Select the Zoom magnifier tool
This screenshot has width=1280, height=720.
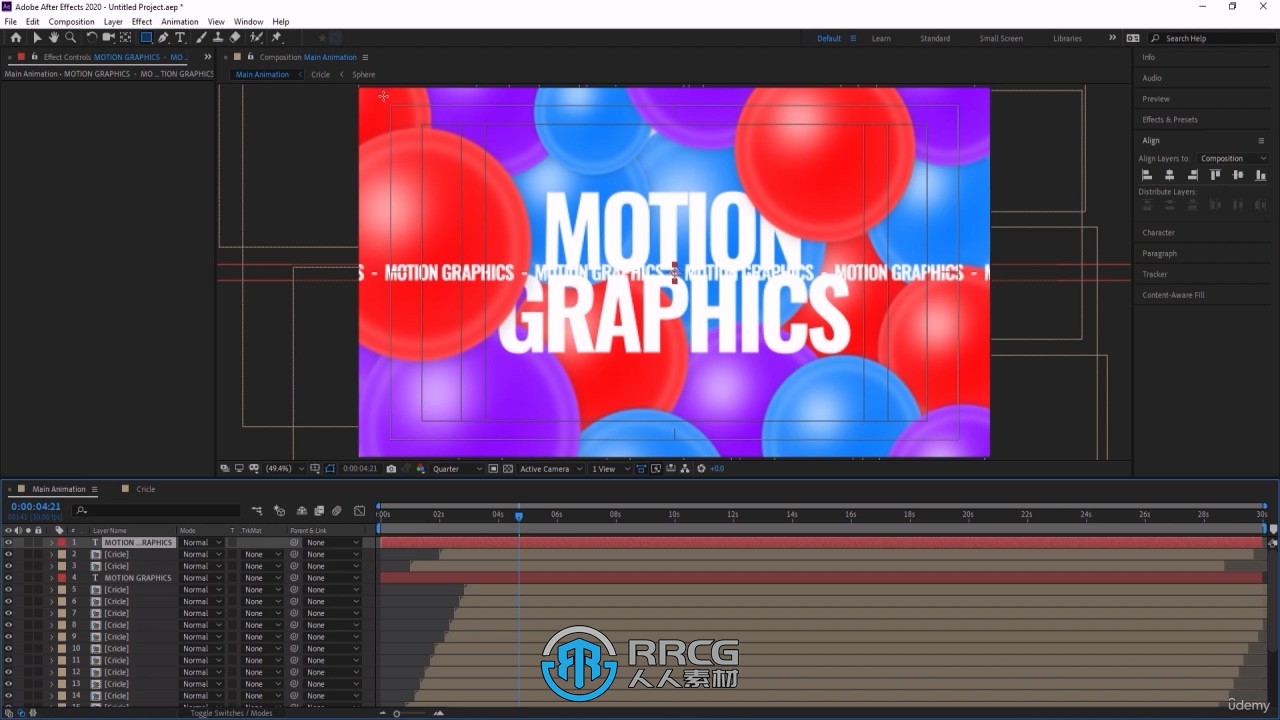[70, 38]
